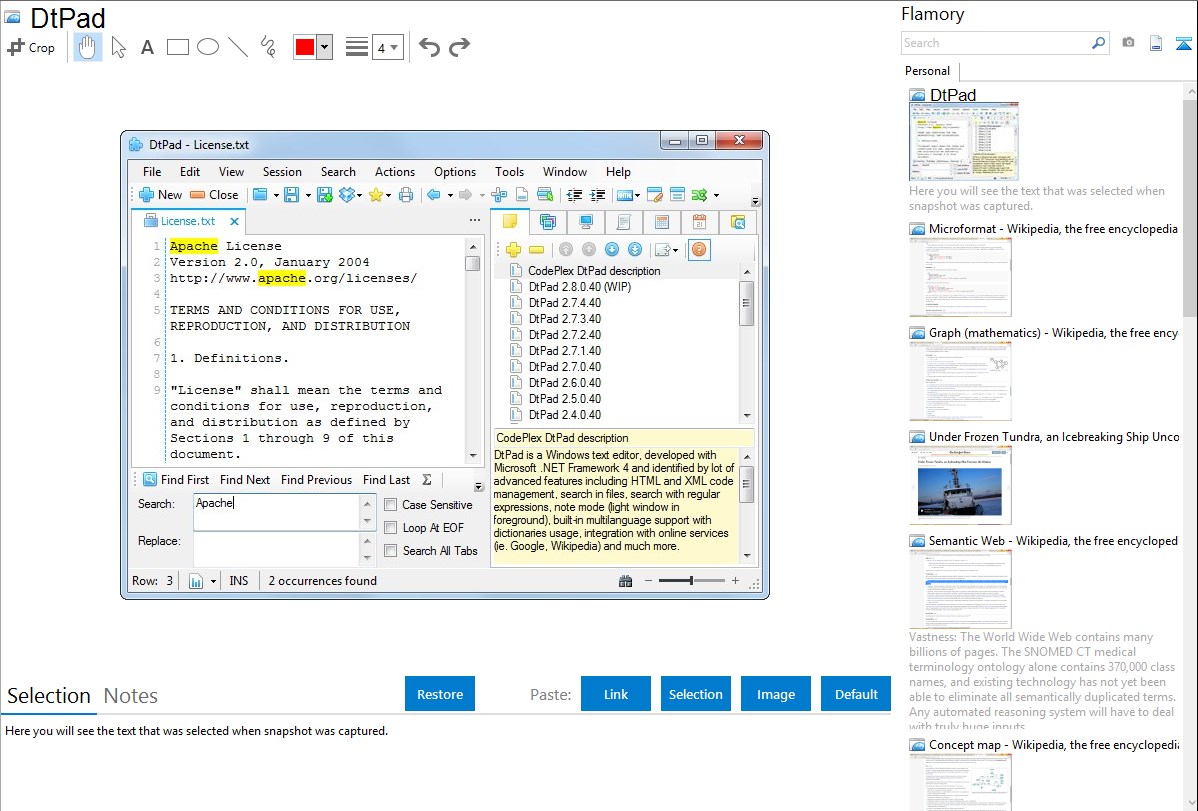Open the Personal tab in Flamory panel
Viewport: 1198px width, 811px height.
coord(927,71)
